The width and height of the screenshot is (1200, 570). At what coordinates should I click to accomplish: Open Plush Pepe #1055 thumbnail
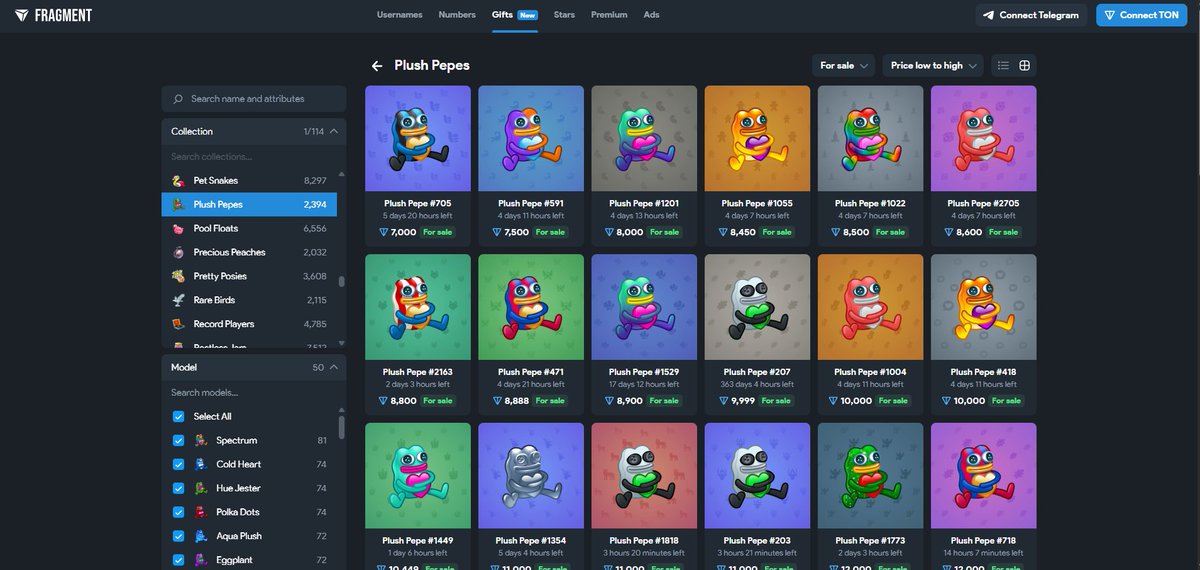(x=757, y=139)
